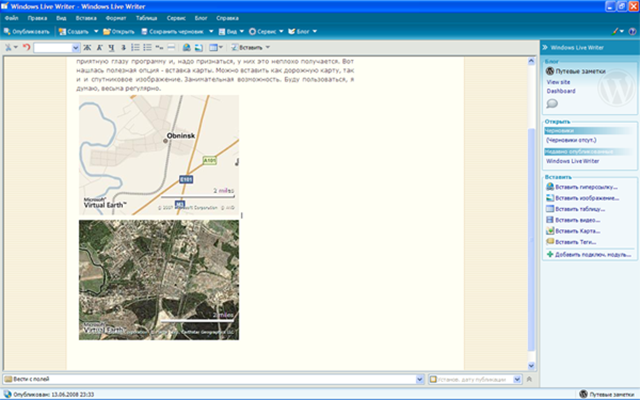Viewport: 640px width, 400px height.
Task: Open the Вид menu in the menu bar
Action: 61,18
